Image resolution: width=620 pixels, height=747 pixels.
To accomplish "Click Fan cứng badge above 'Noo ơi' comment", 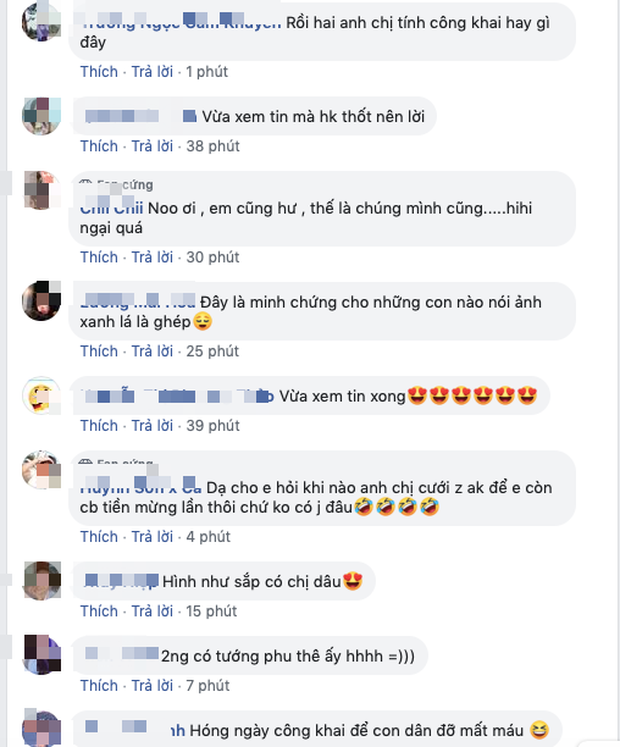I will (x=116, y=184).
